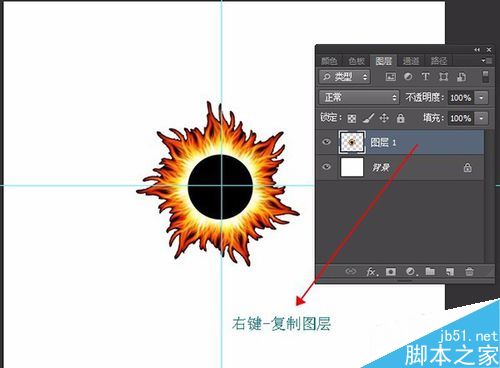
Task: Open the 类型 filter type dropdown
Action: 344,77
